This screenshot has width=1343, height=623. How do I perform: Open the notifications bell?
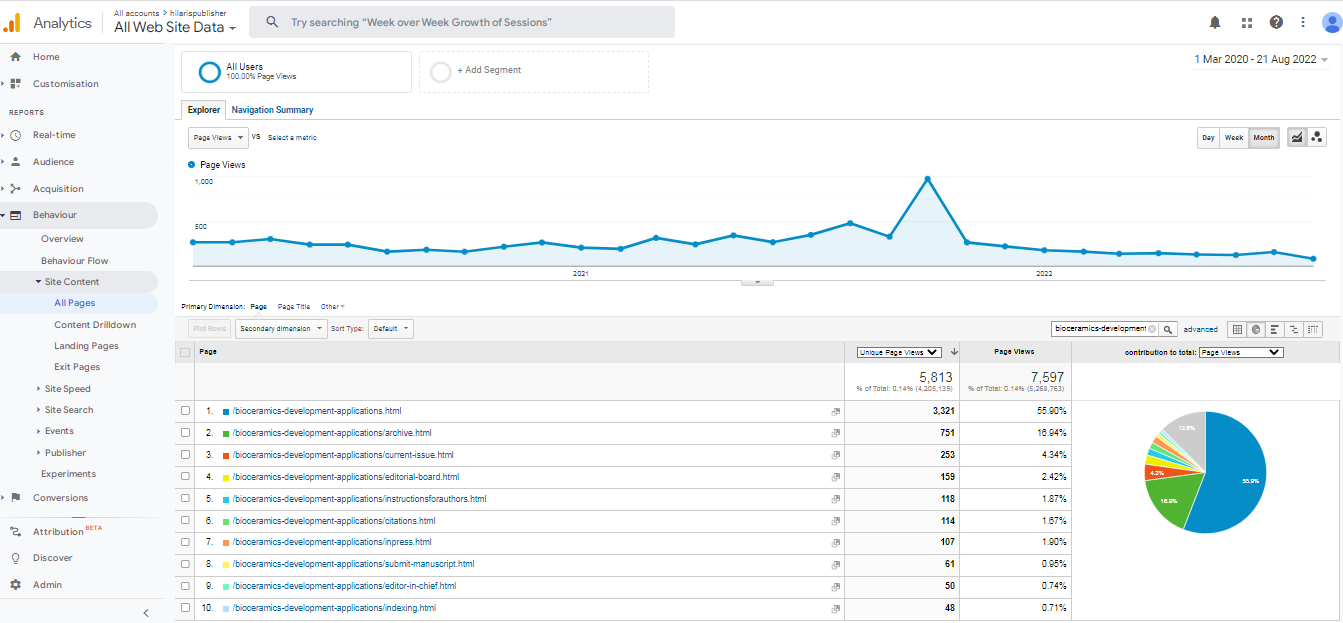[1215, 22]
